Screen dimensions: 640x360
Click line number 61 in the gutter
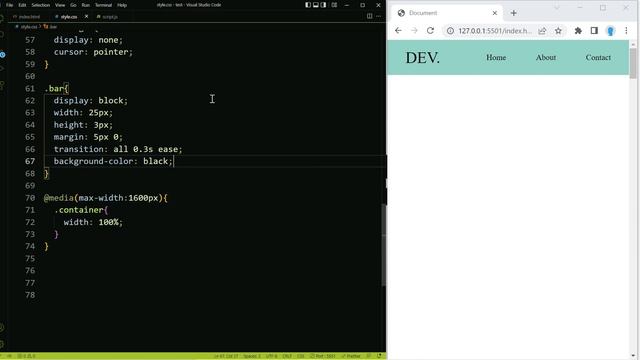click(30, 89)
